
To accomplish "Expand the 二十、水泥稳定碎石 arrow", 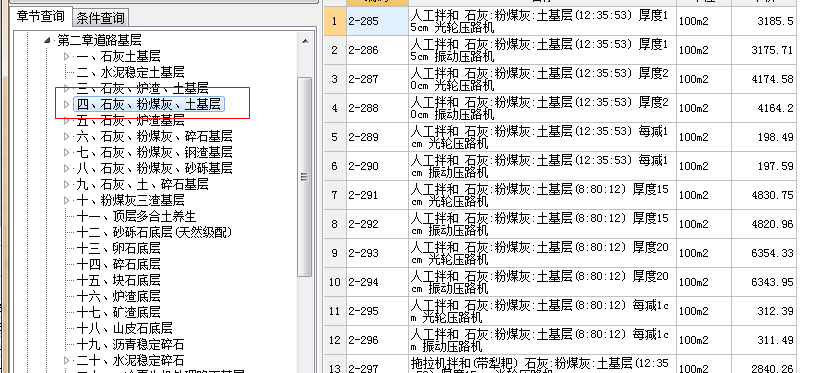I will tap(66, 360).
